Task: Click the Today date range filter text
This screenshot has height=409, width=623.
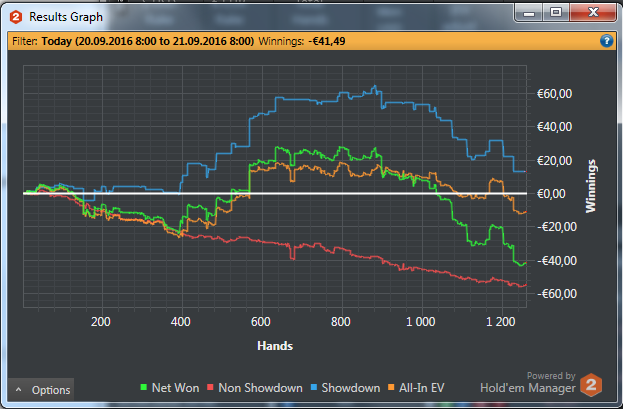Action: tap(148, 41)
